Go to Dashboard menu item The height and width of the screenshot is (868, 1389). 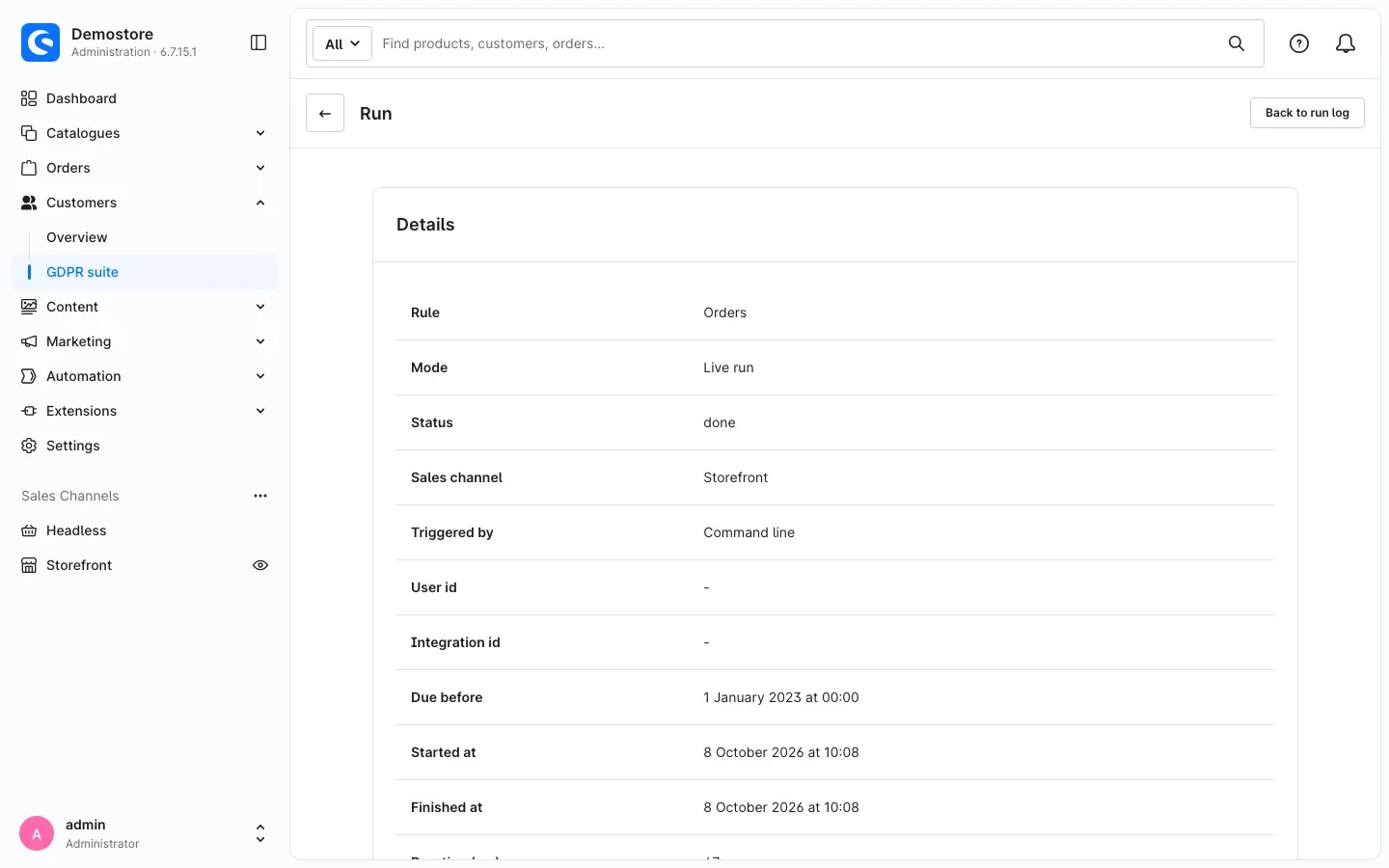tap(145, 98)
